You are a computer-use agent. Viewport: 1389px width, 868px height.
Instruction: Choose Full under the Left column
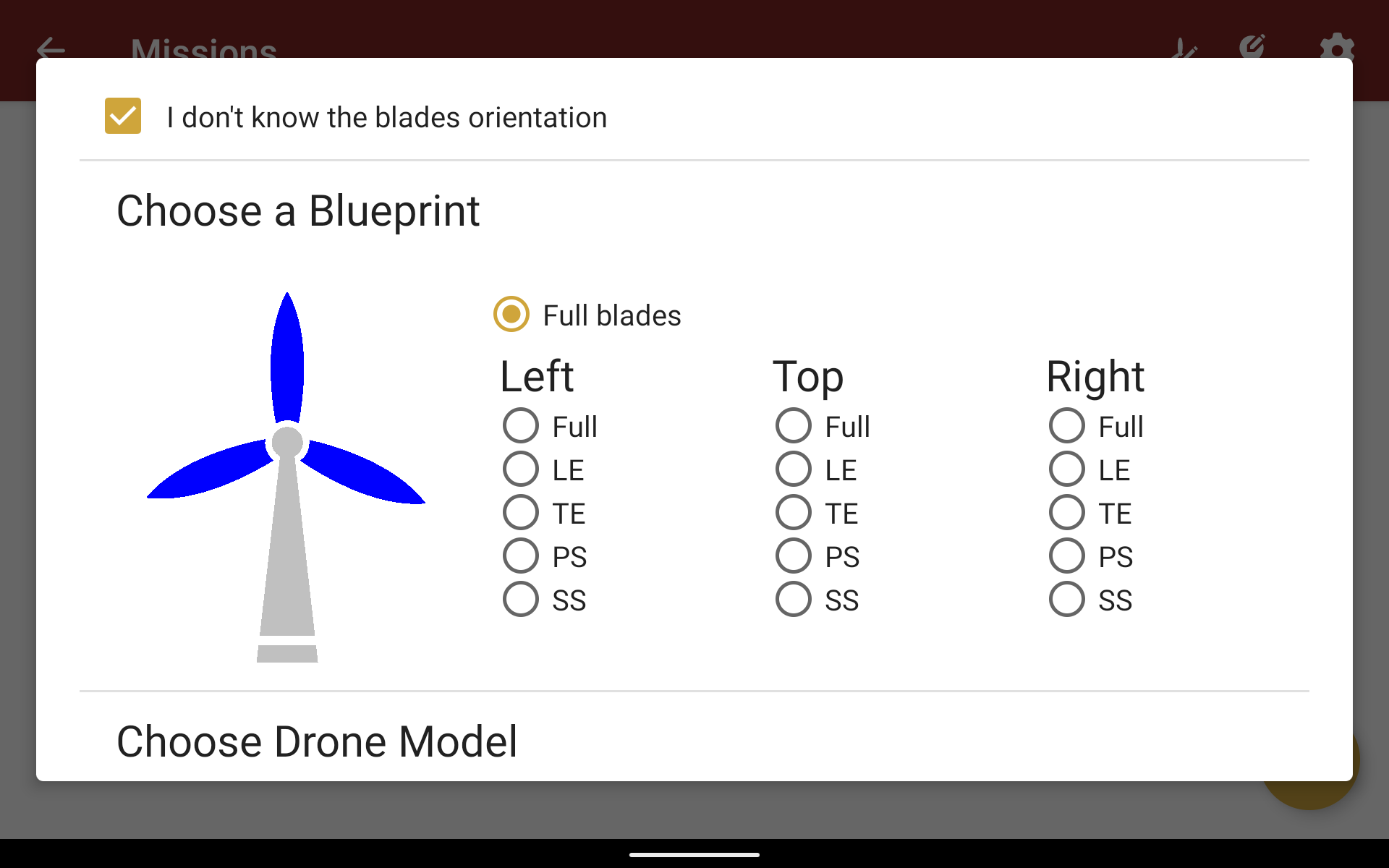(x=521, y=425)
